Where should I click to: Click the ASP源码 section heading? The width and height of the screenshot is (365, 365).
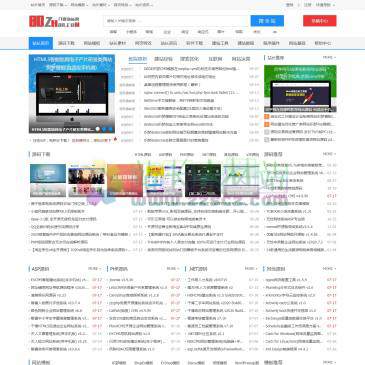[40, 269]
